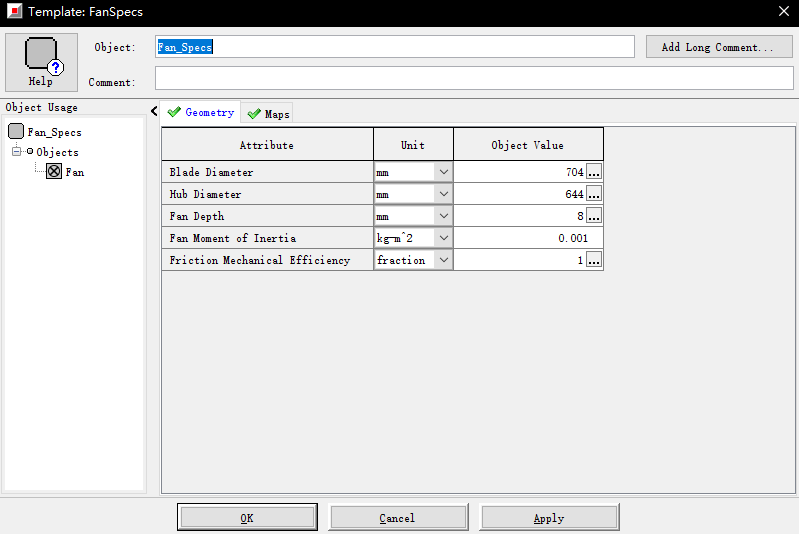Click Fan Depth value 8
This screenshot has height=534, width=799.
580,216
